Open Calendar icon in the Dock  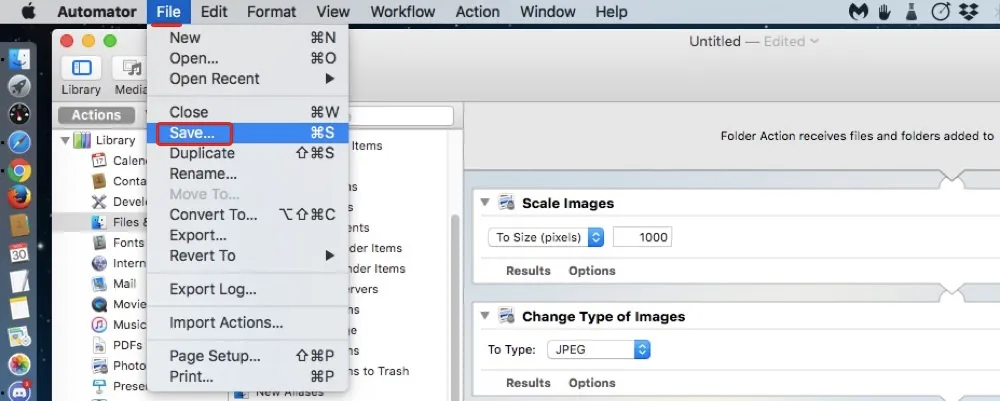pos(19,252)
